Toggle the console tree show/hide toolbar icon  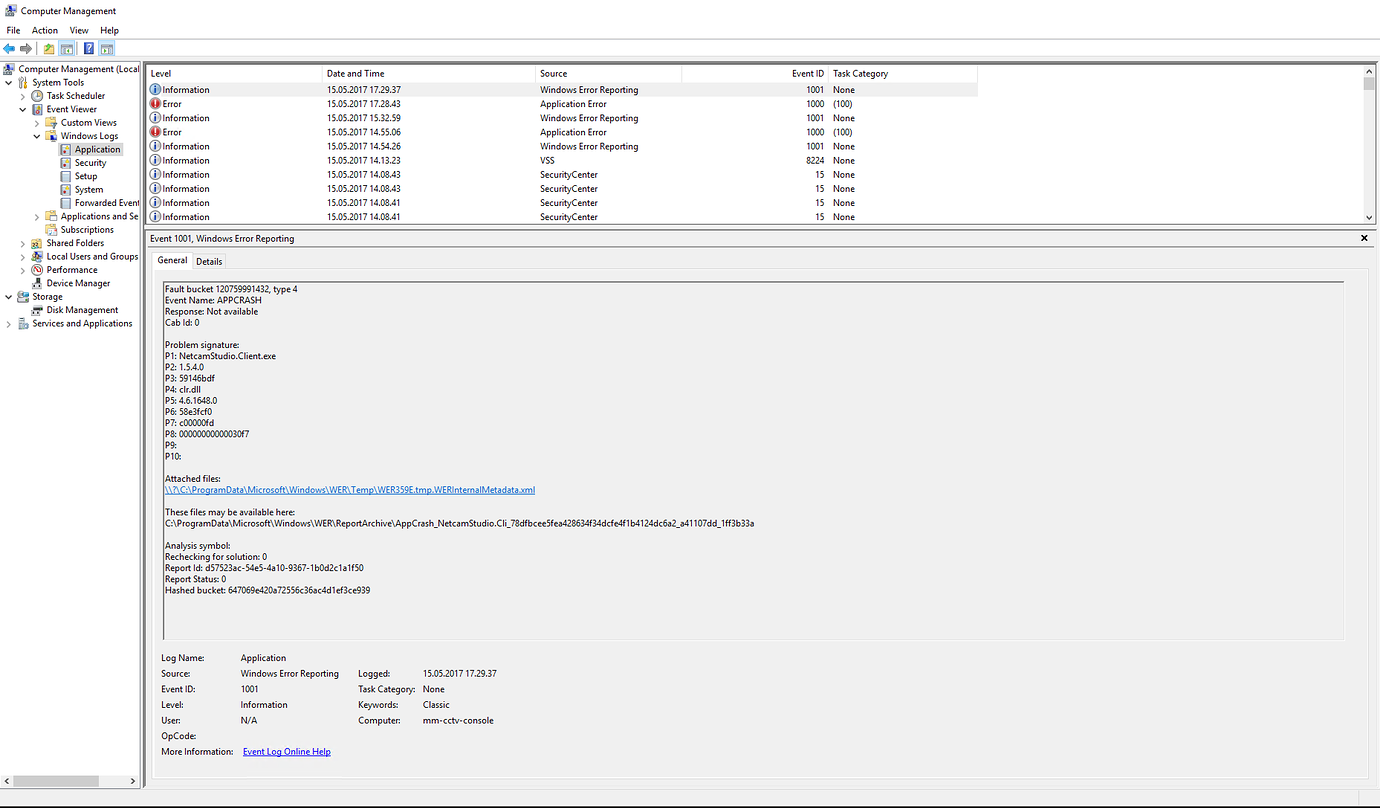(66, 47)
